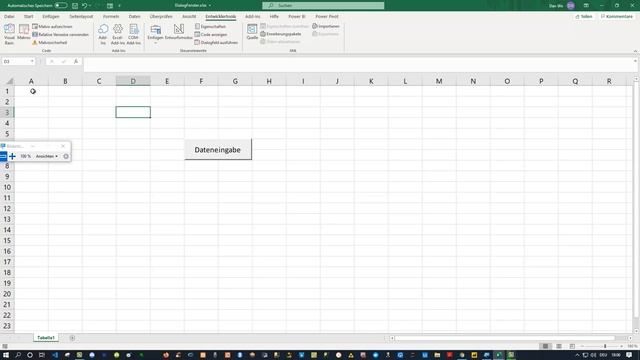Image resolution: width=640 pixels, height=360 pixels.
Task: Click the Teilen button
Action: point(584,16)
